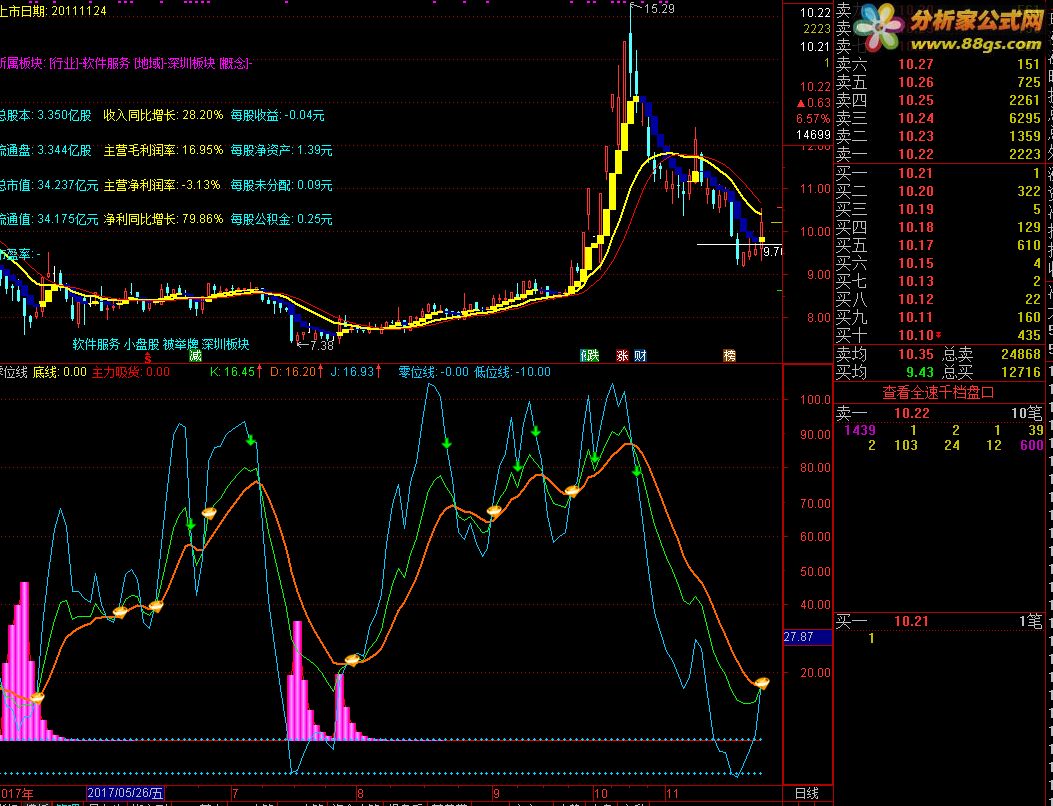Click the 日线 period label

tap(807, 794)
